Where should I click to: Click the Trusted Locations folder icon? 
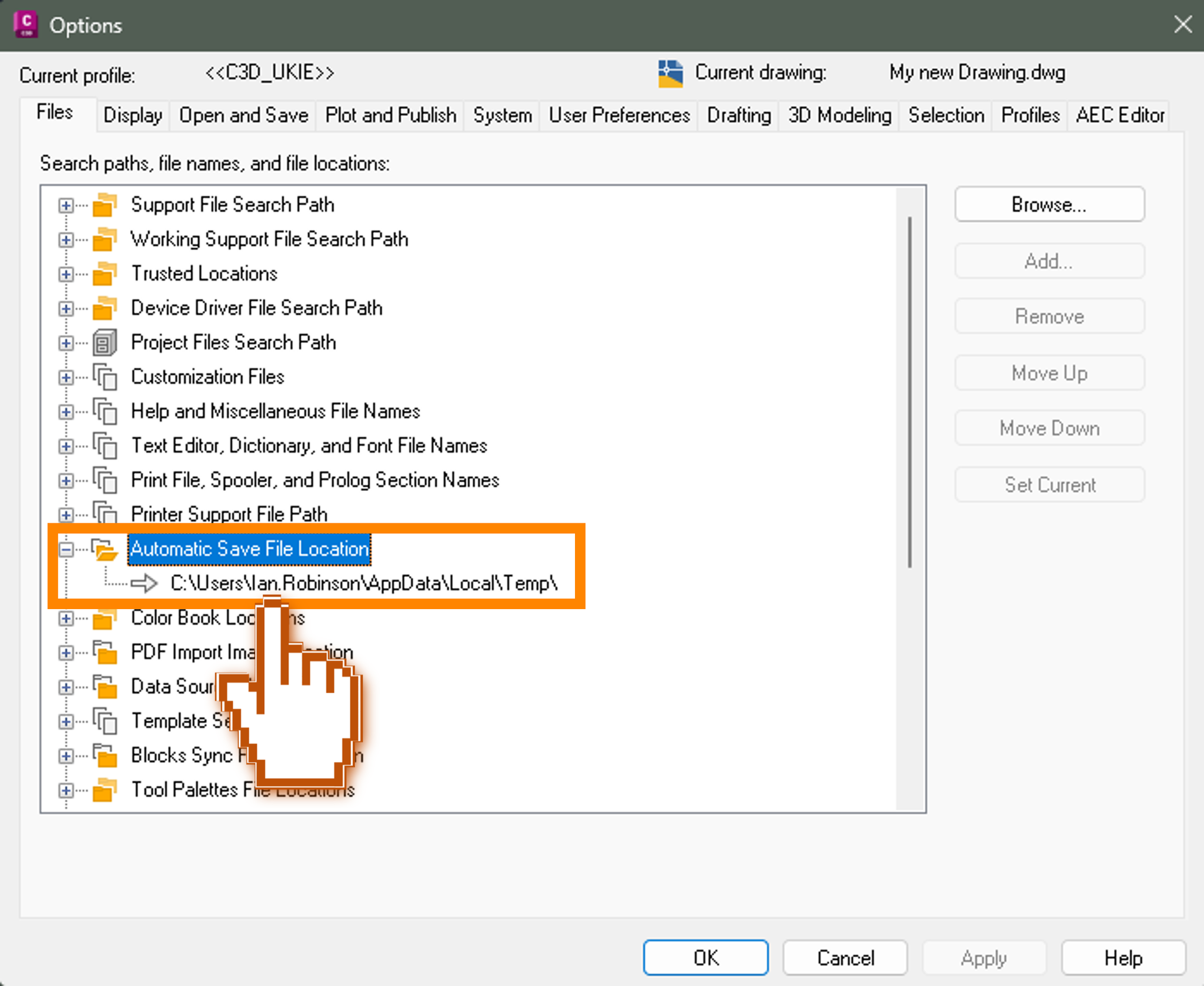coord(105,274)
